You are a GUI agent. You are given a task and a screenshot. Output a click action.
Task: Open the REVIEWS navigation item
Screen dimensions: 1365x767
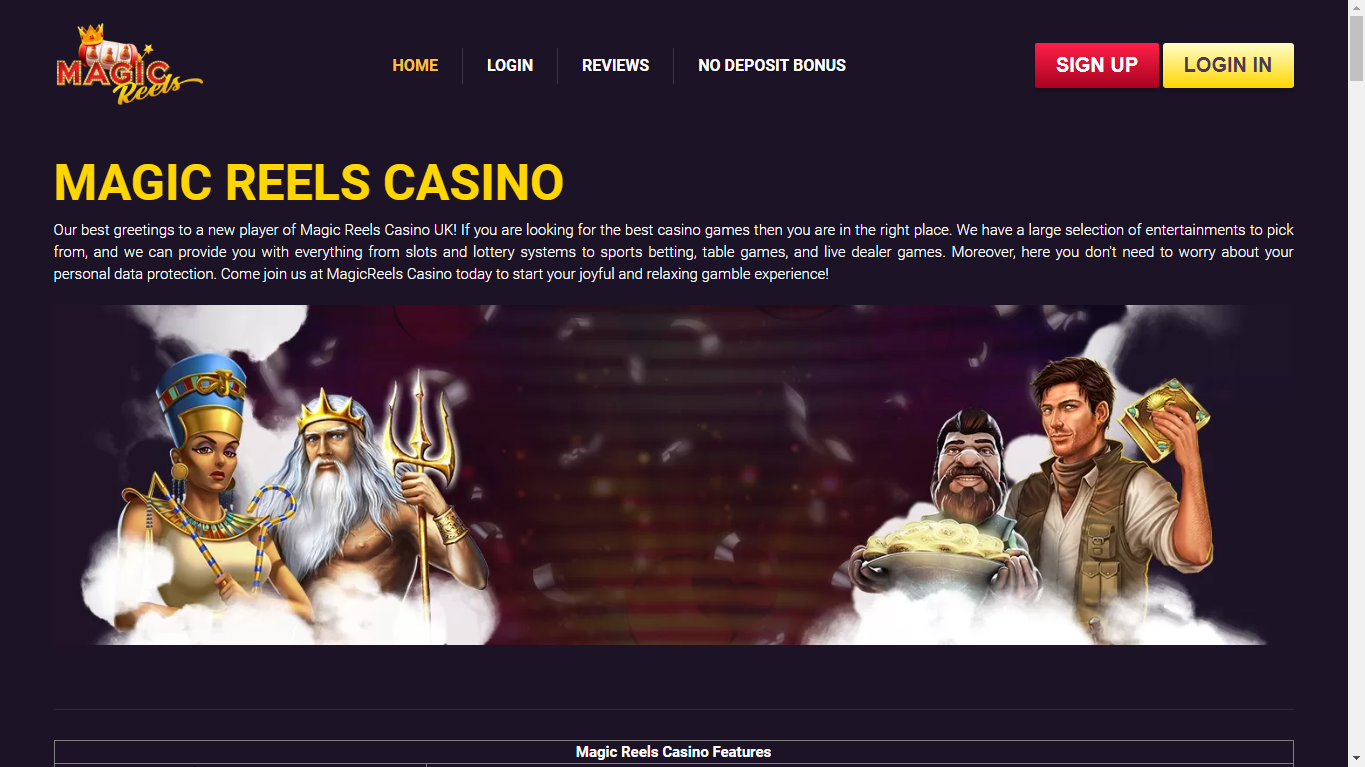615,65
